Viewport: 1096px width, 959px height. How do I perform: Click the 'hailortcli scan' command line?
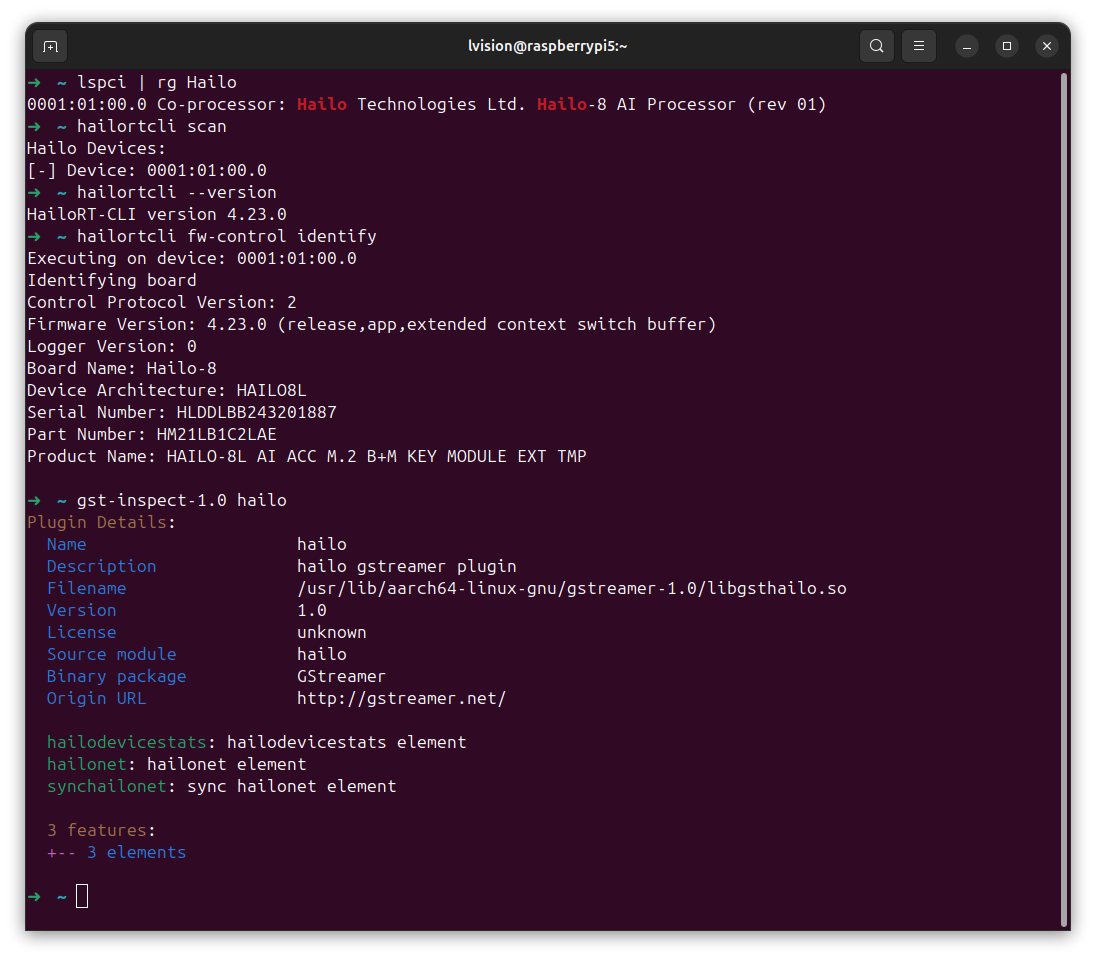(x=152, y=127)
